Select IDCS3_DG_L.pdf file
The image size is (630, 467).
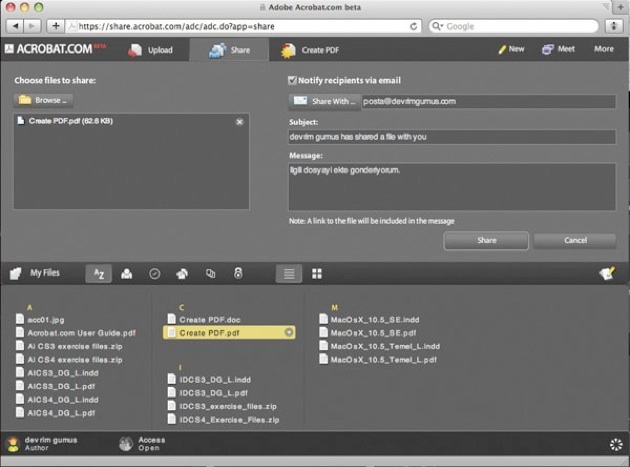213,393
